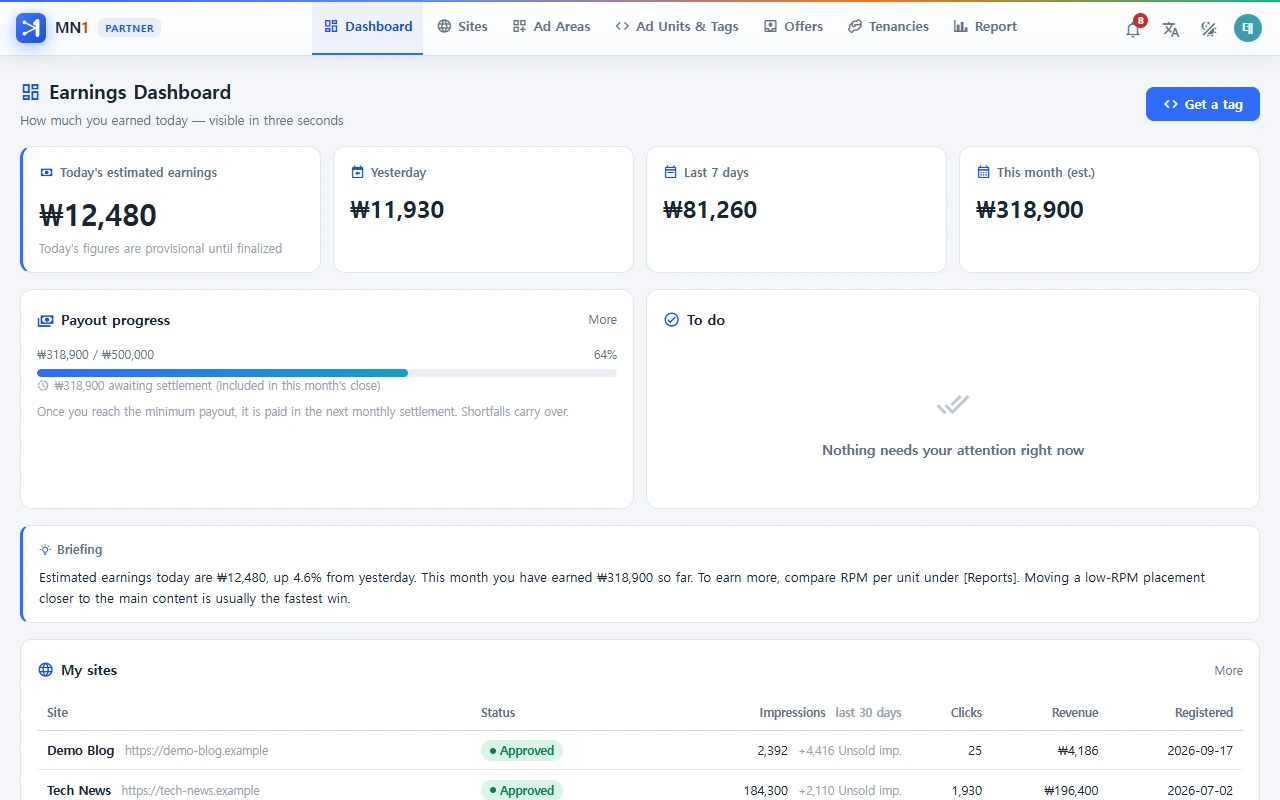The height and width of the screenshot is (800, 1280).
Task: Click the double-check empty state icon
Action: [x=953, y=405]
